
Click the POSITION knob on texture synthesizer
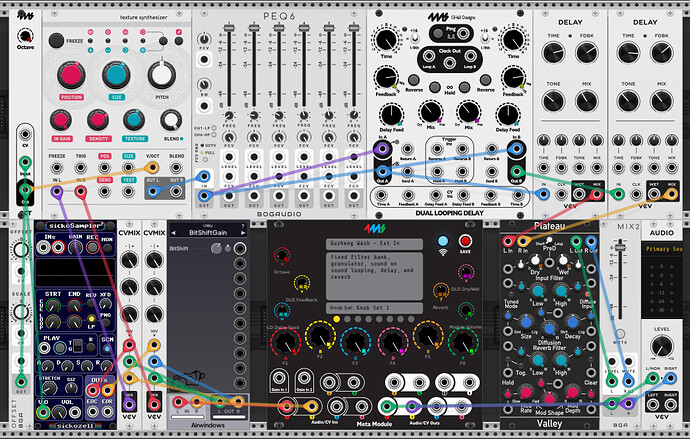[x=71, y=75]
